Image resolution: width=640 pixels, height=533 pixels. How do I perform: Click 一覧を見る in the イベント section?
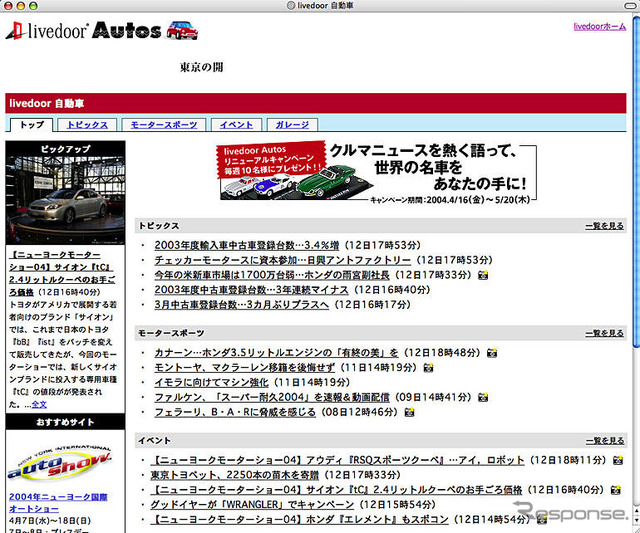(605, 441)
